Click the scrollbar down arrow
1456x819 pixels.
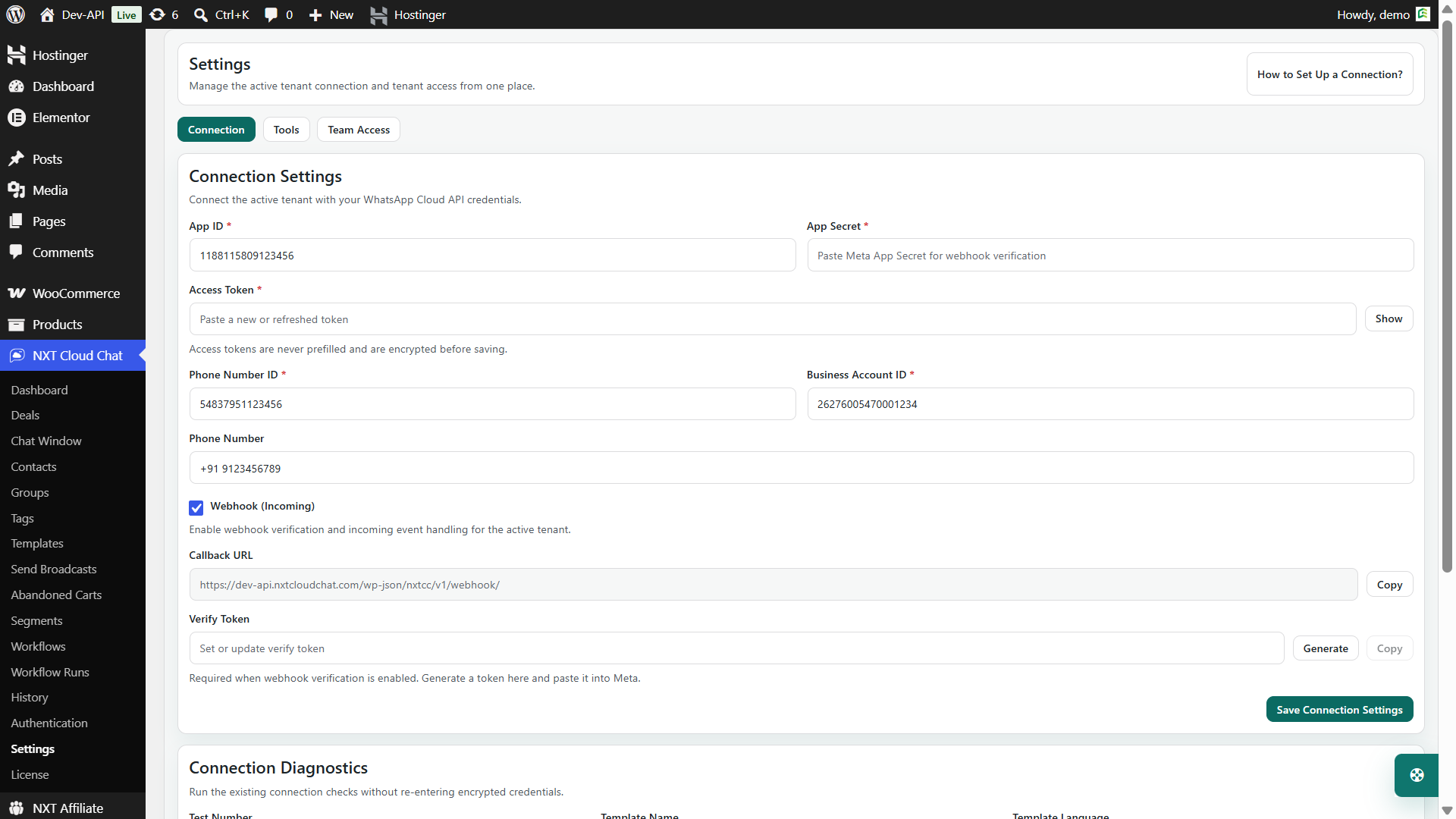pos(1447,810)
